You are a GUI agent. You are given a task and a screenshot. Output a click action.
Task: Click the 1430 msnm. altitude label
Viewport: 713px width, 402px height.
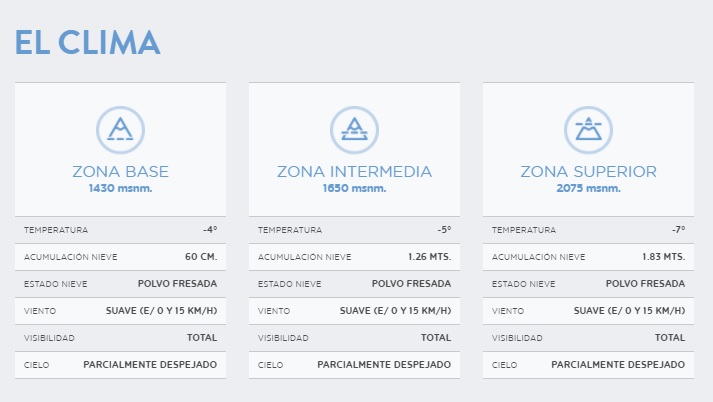120,188
